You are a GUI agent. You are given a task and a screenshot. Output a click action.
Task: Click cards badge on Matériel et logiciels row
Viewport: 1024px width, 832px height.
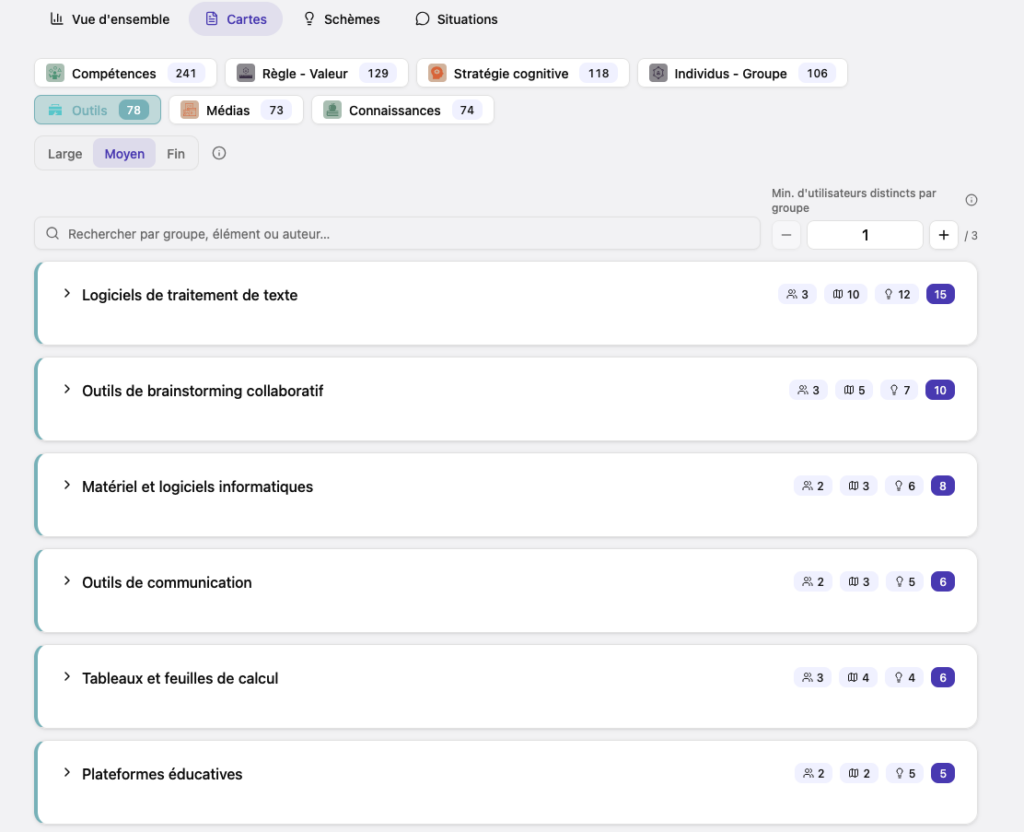pos(859,486)
